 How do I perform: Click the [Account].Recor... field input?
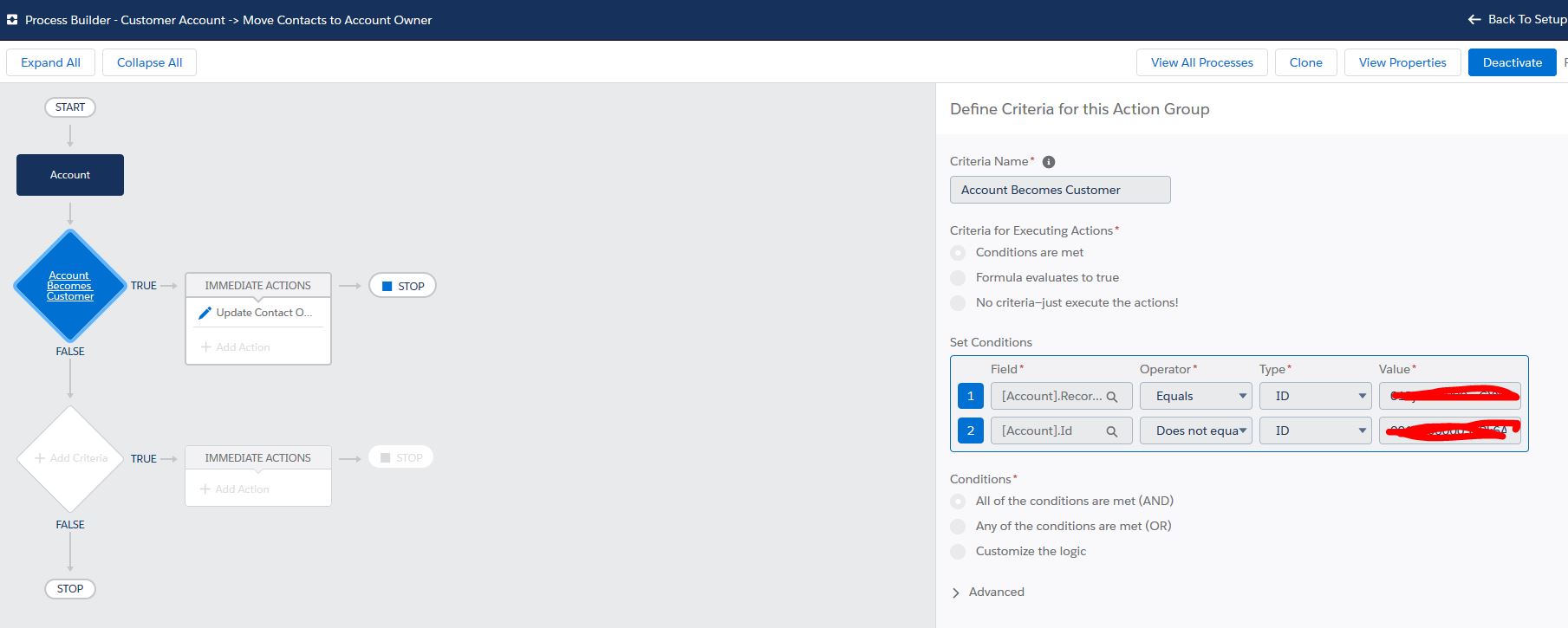(x=1062, y=396)
